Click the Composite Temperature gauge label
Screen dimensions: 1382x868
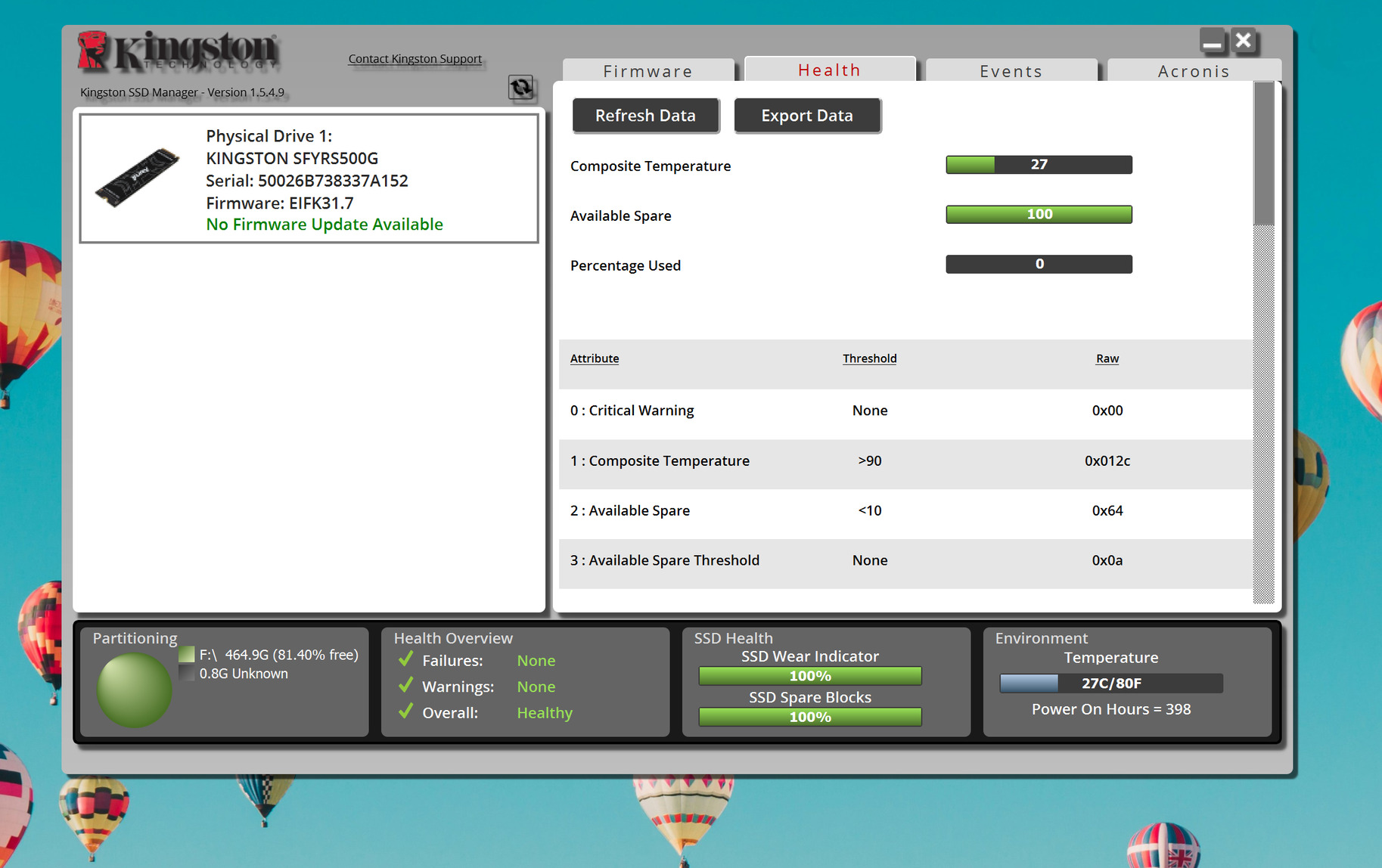point(651,166)
